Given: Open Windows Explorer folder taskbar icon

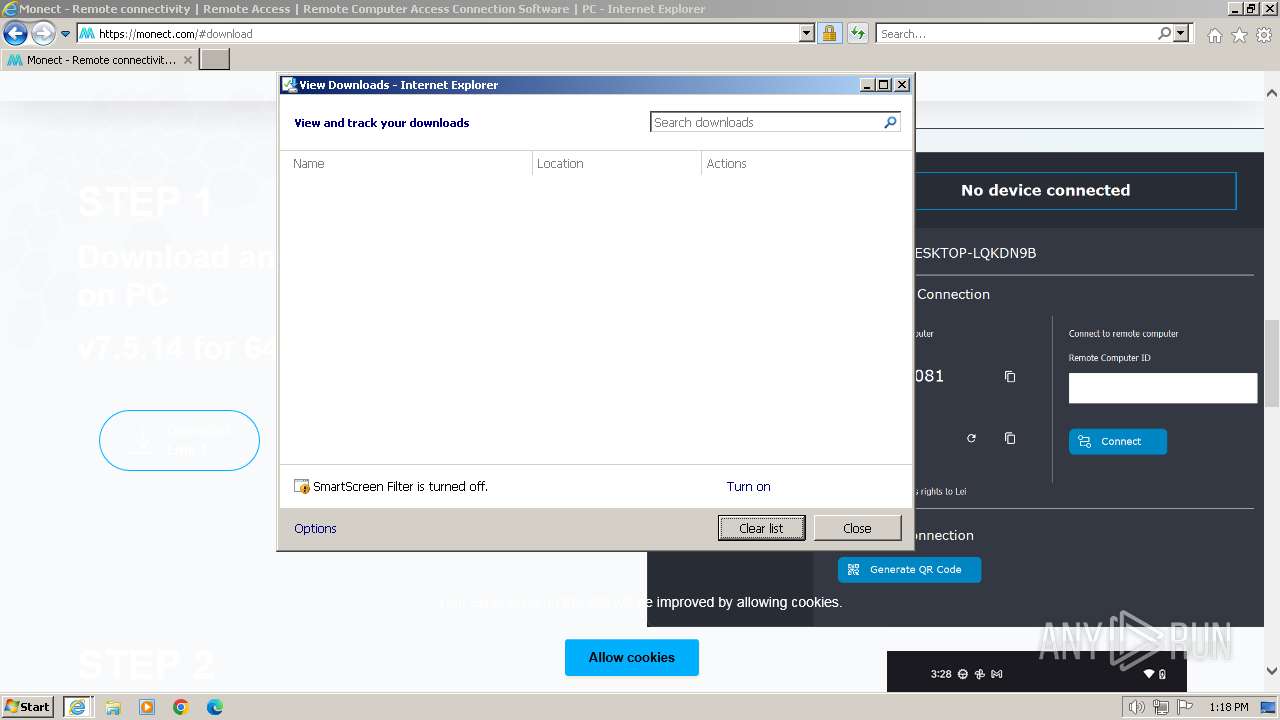Looking at the screenshot, I should [x=113, y=707].
